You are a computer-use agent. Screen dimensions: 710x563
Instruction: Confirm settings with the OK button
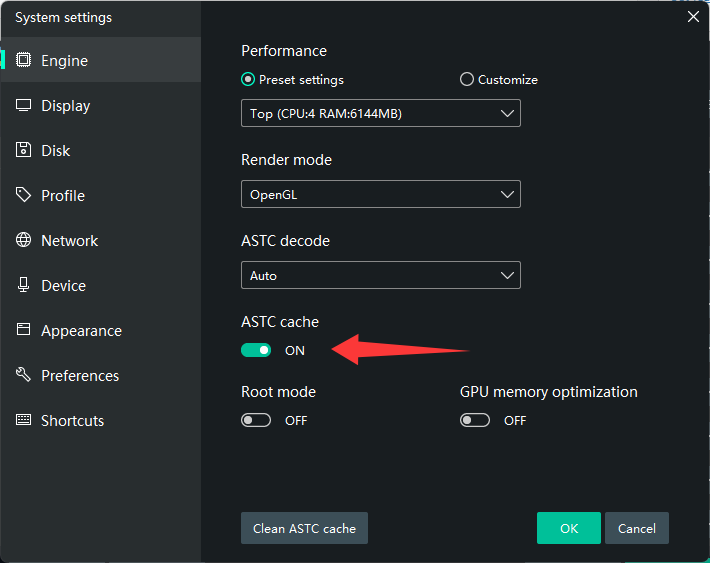tap(568, 528)
